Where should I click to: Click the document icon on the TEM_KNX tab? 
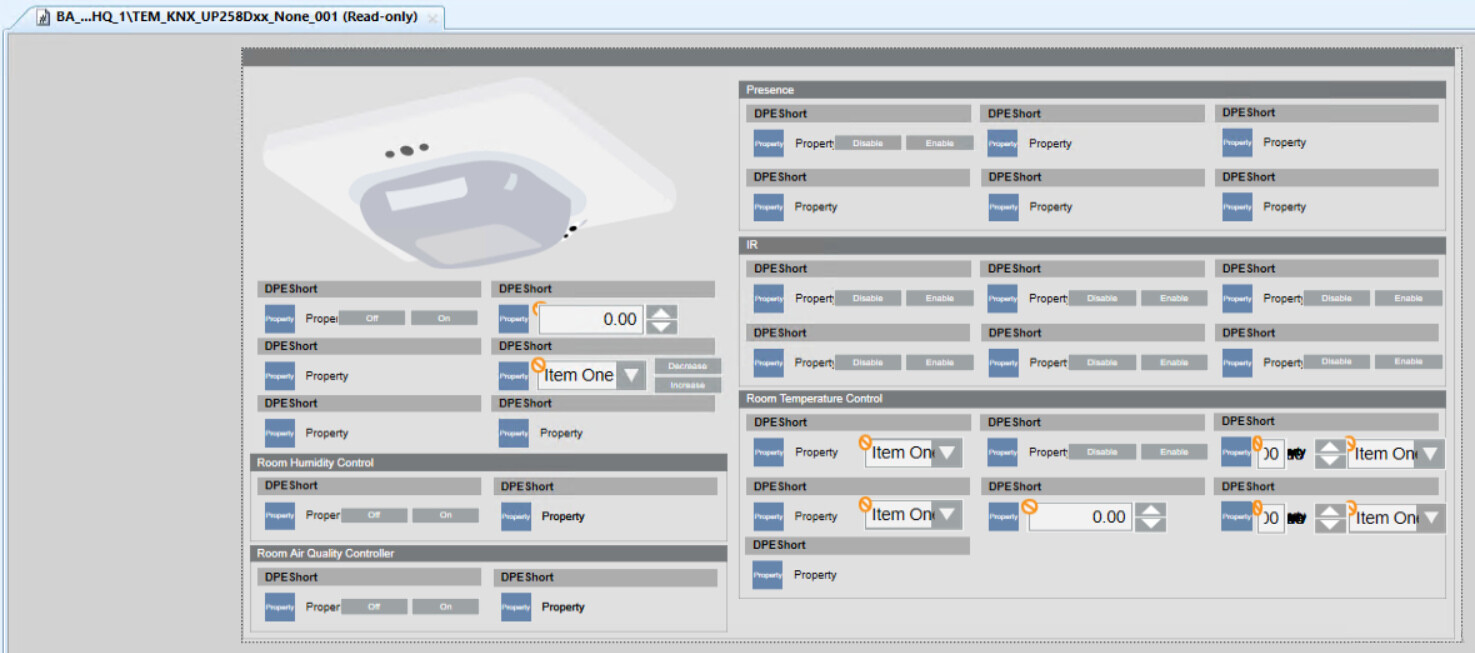(x=44, y=17)
